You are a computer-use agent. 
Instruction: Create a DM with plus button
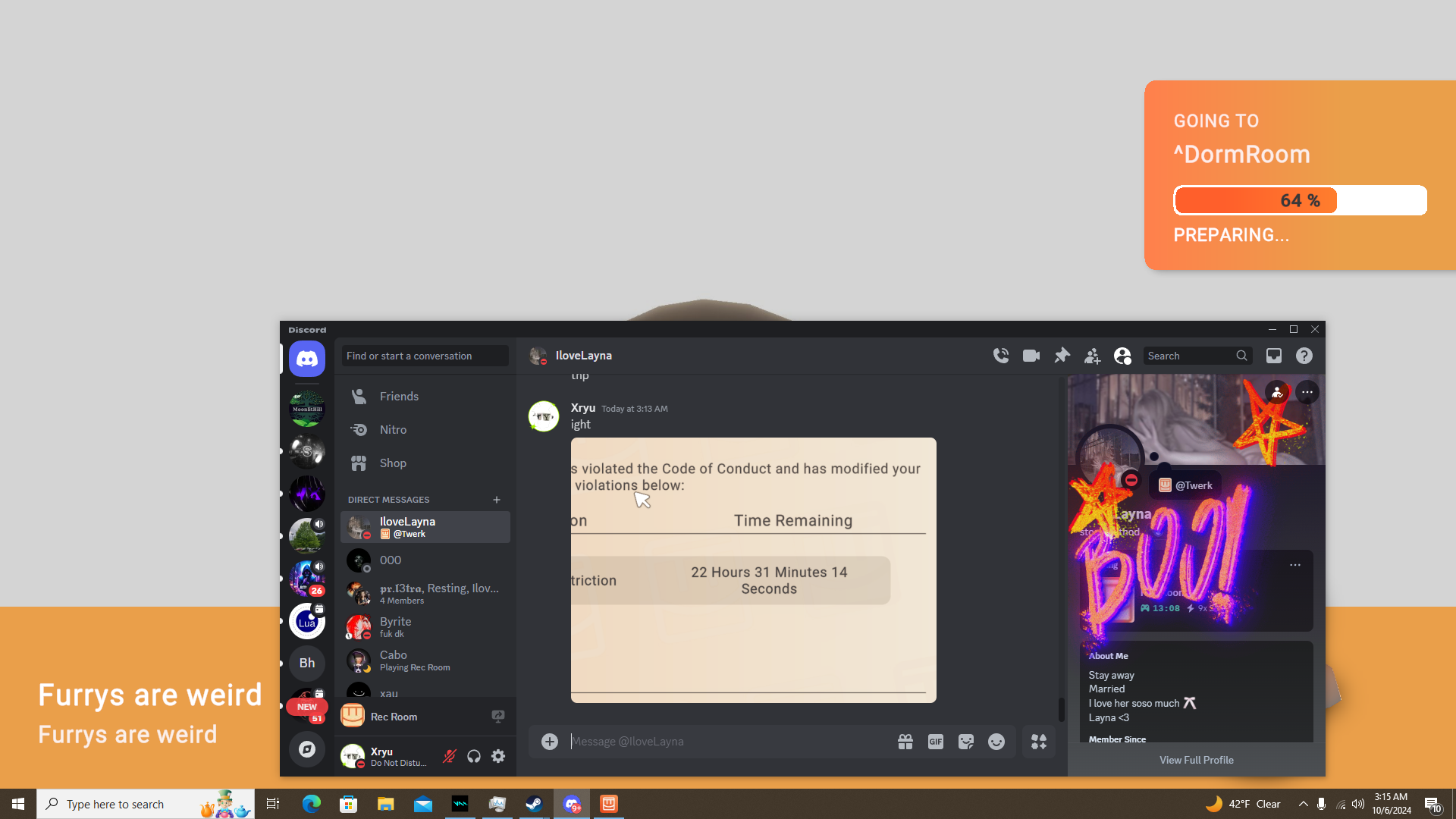click(x=497, y=500)
